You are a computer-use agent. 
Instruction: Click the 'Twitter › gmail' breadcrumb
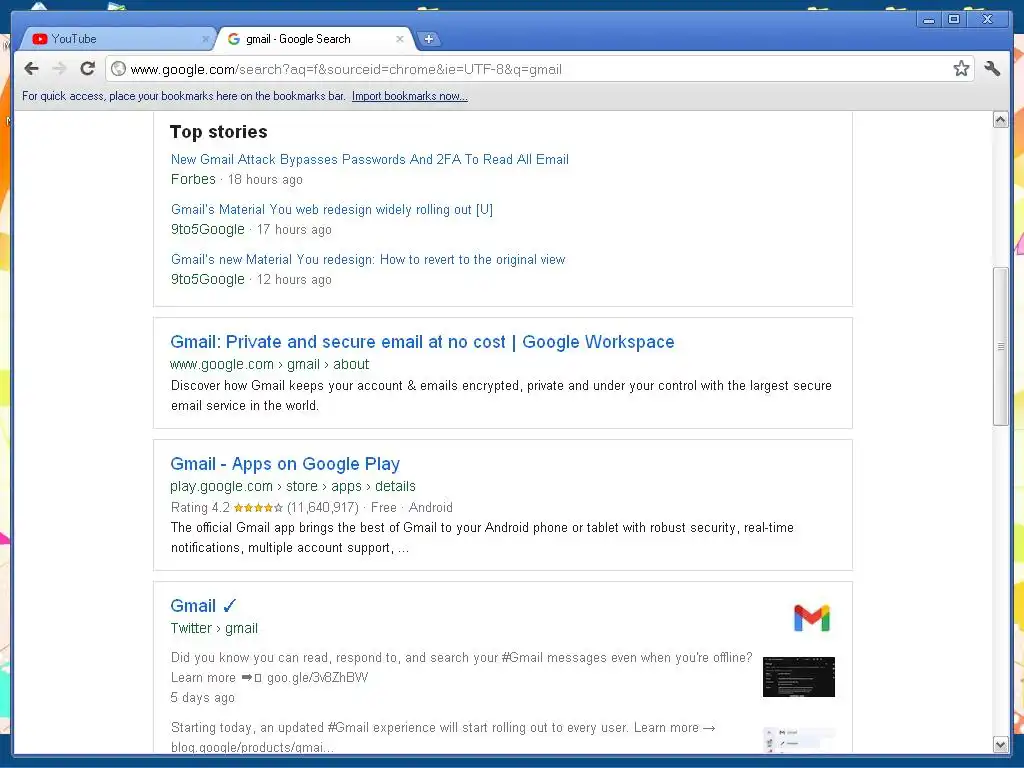pos(214,628)
